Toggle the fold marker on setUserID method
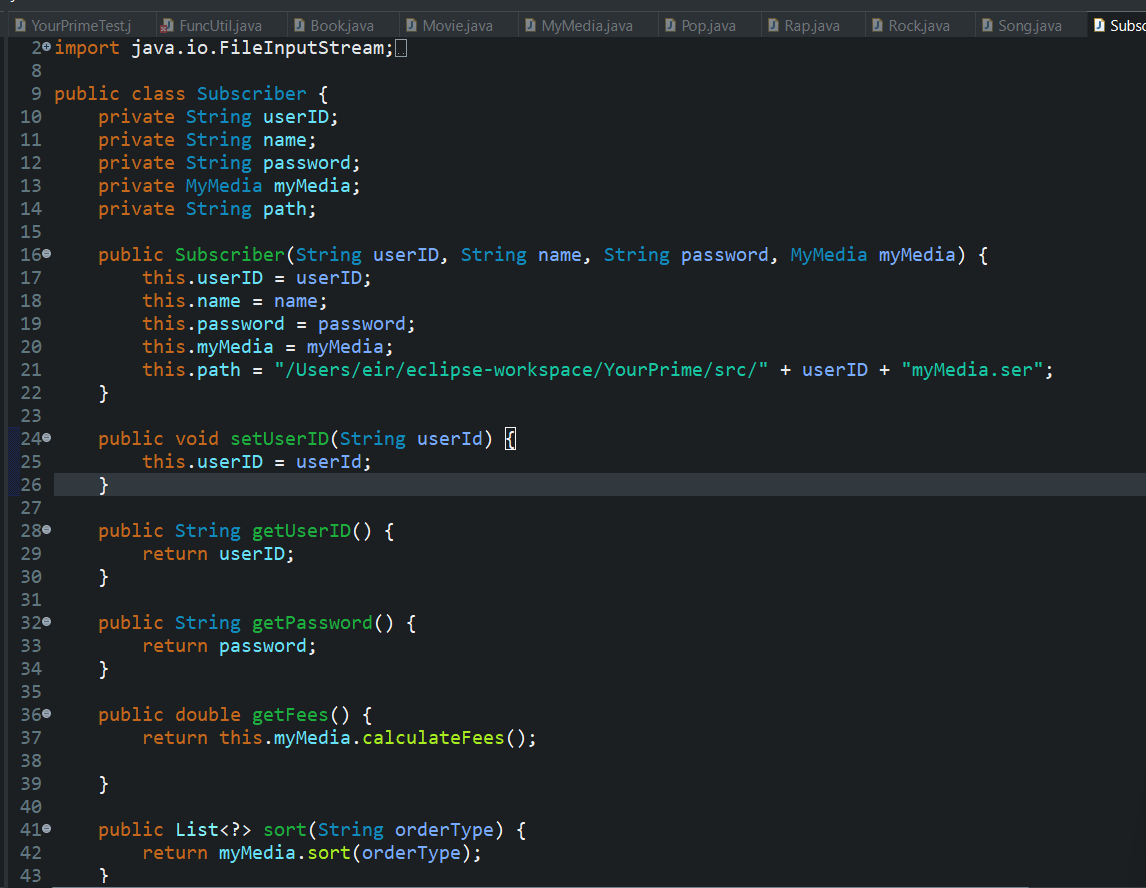Image resolution: width=1146 pixels, height=888 pixels. (45, 438)
